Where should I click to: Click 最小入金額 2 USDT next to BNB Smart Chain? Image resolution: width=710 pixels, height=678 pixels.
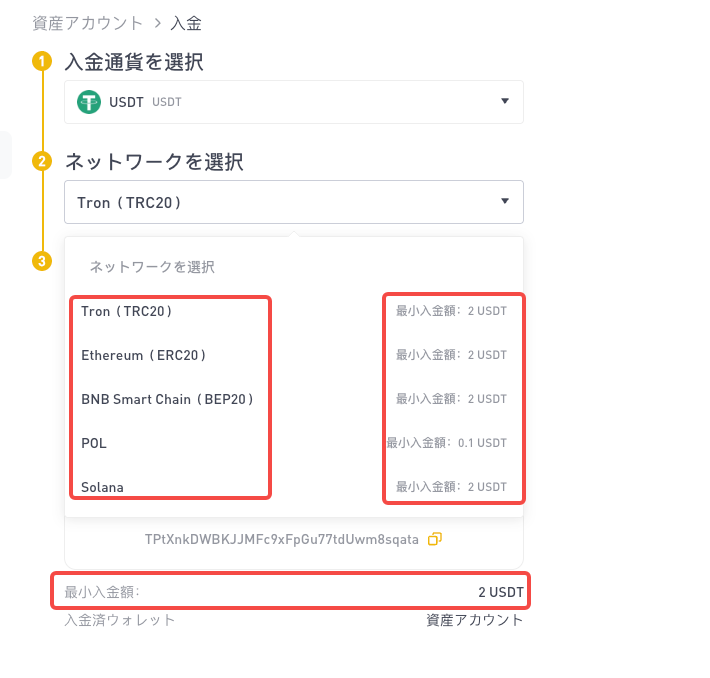451,399
